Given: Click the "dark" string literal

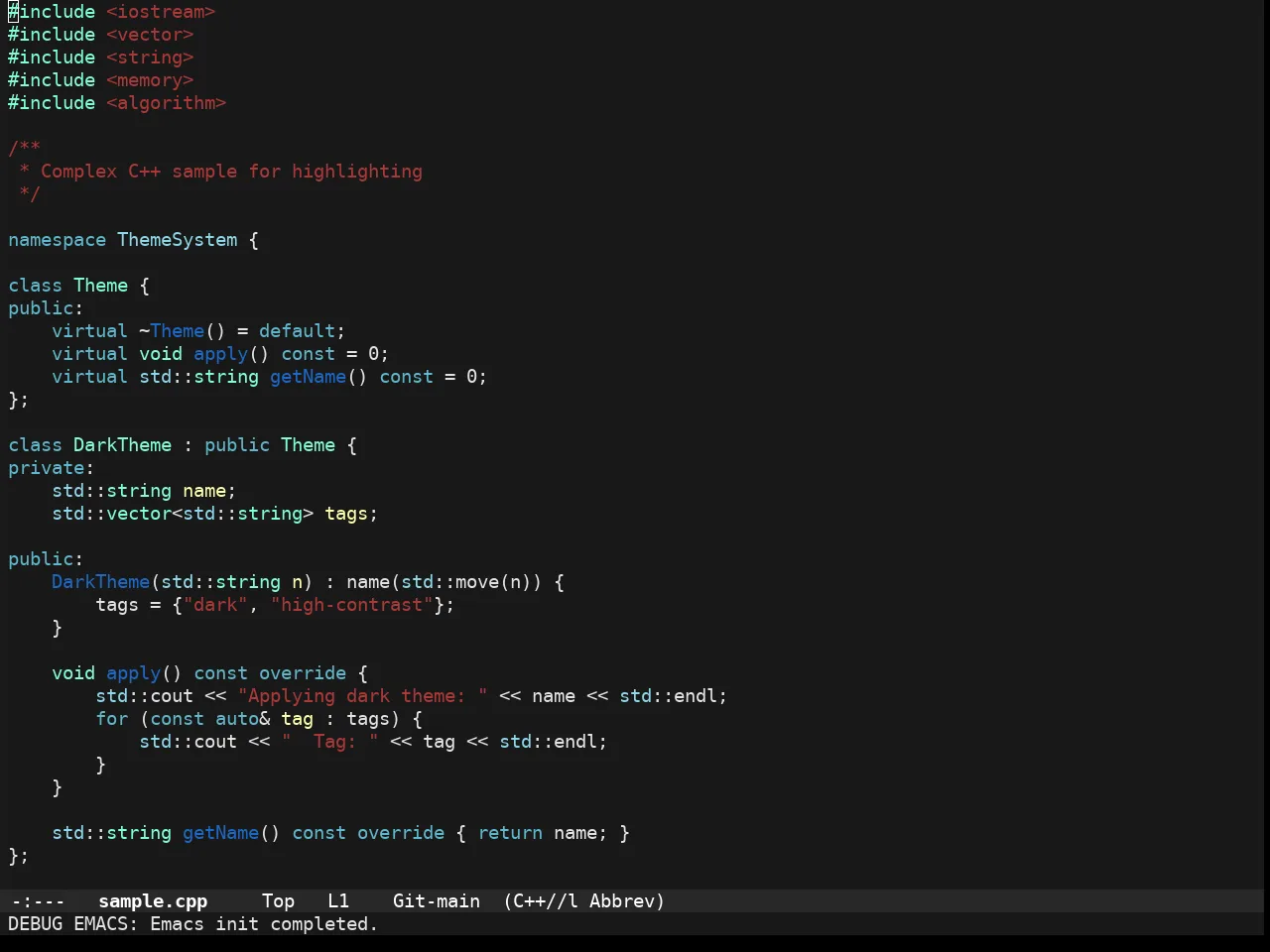Looking at the screenshot, I should [x=215, y=605].
